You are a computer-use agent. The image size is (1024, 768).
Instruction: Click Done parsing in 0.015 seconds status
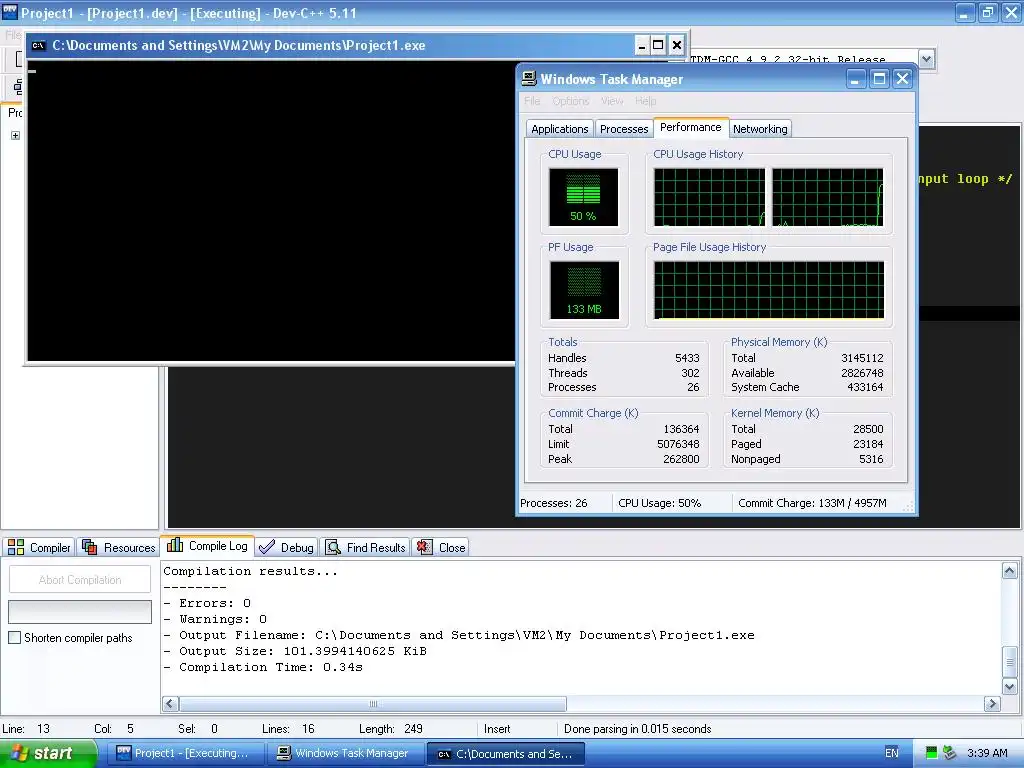pos(637,729)
